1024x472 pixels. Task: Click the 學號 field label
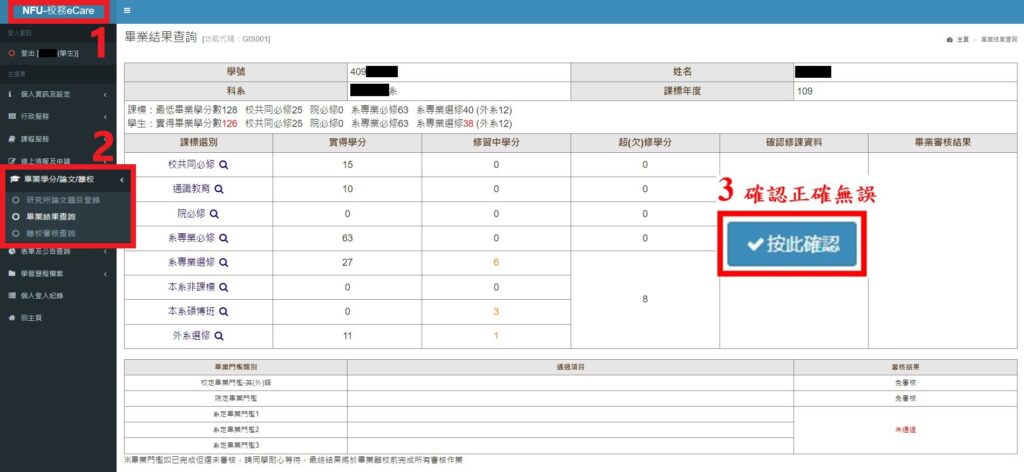coord(236,72)
